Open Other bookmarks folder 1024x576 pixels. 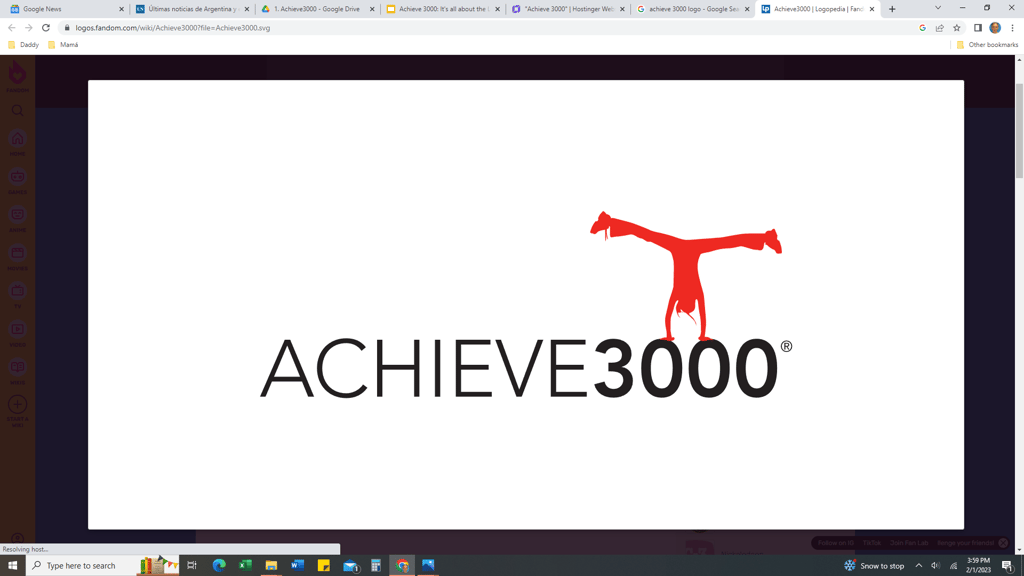click(987, 44)
